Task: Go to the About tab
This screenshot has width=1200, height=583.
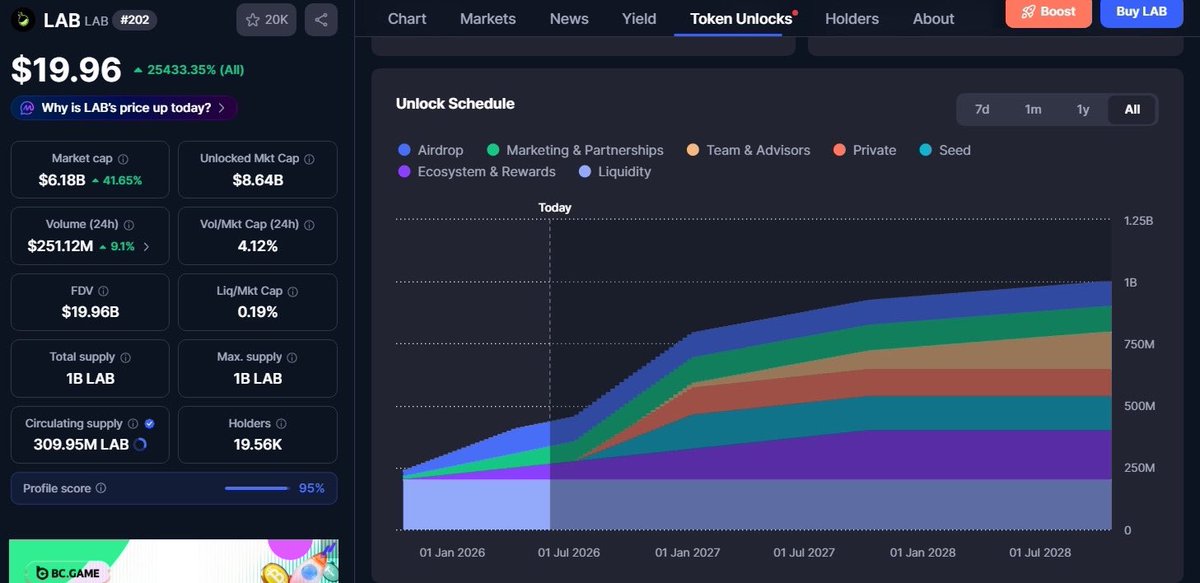Action: click(934, 18)
